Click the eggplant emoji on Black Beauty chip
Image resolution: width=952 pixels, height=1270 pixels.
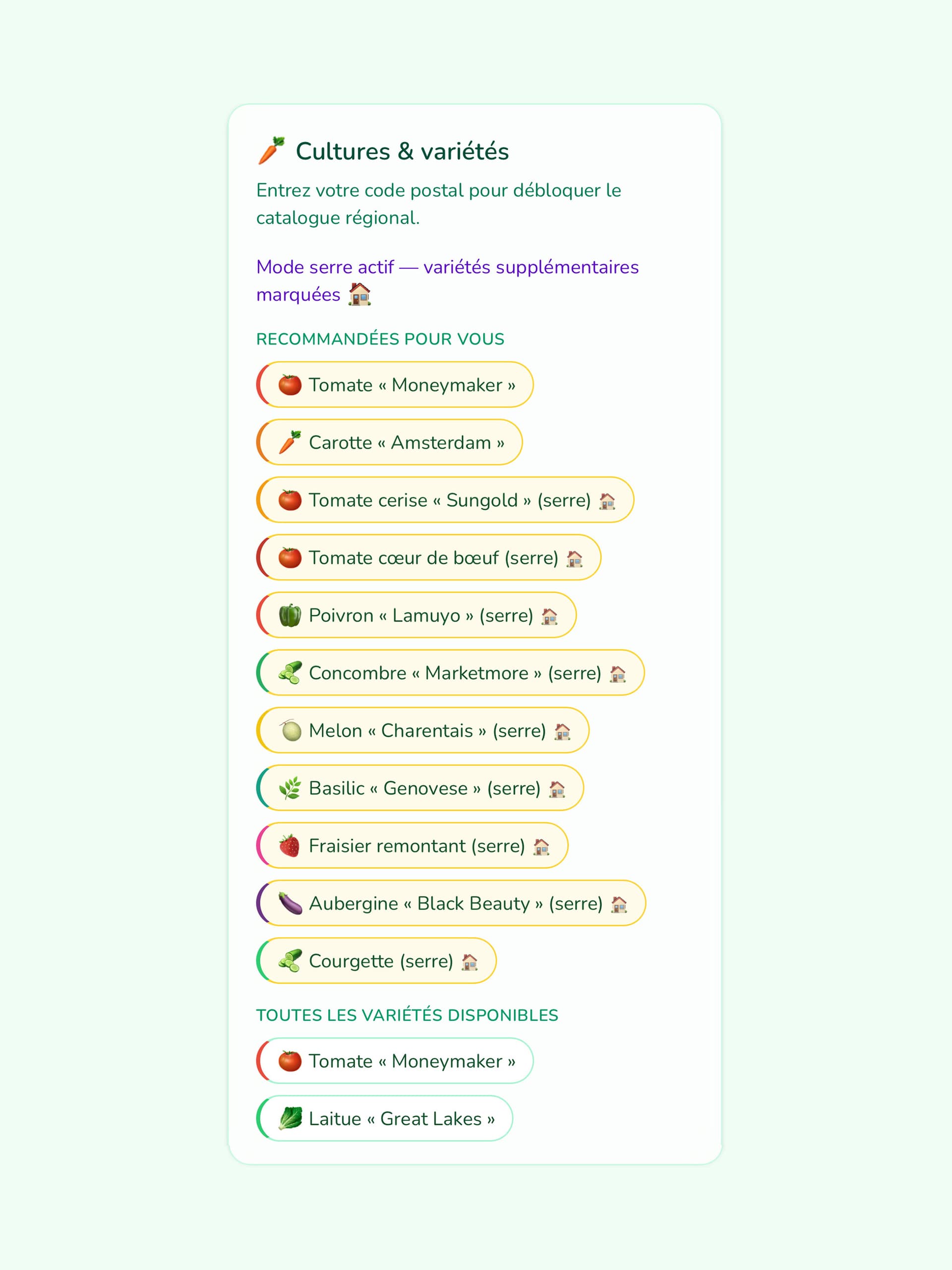tap(290, 903)
